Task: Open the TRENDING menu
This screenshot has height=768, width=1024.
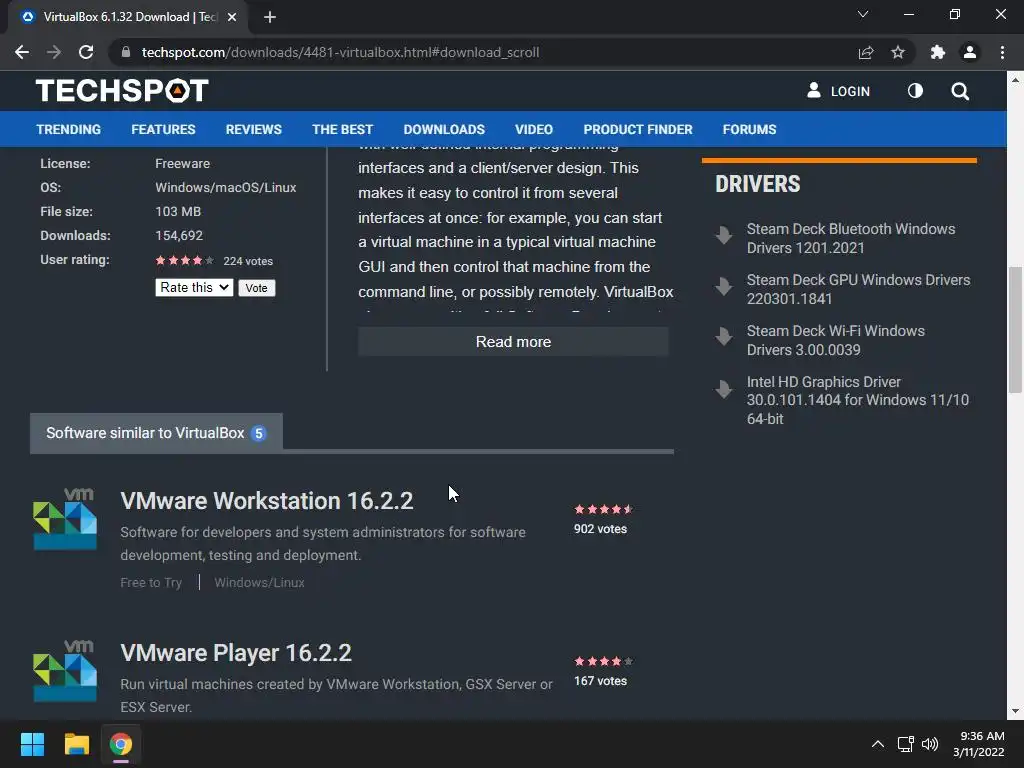Action: [69, 129]
